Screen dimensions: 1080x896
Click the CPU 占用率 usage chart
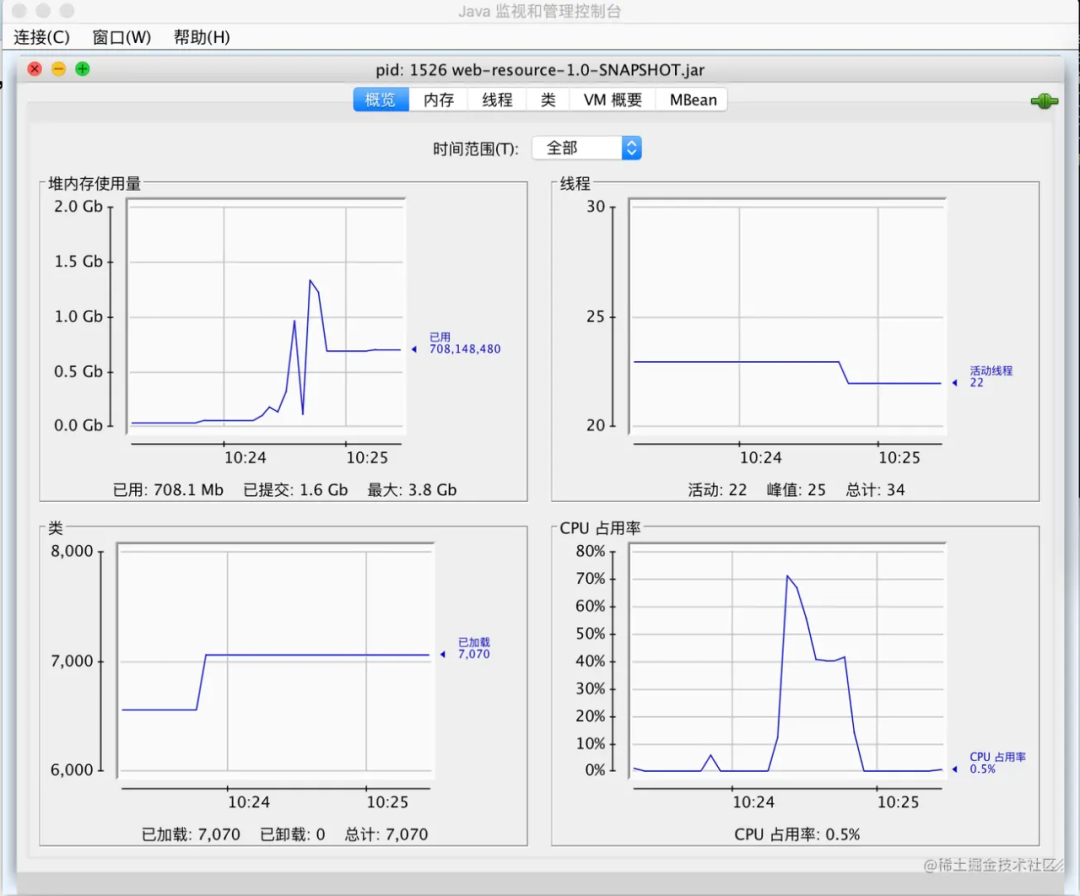tap(787, 660)
